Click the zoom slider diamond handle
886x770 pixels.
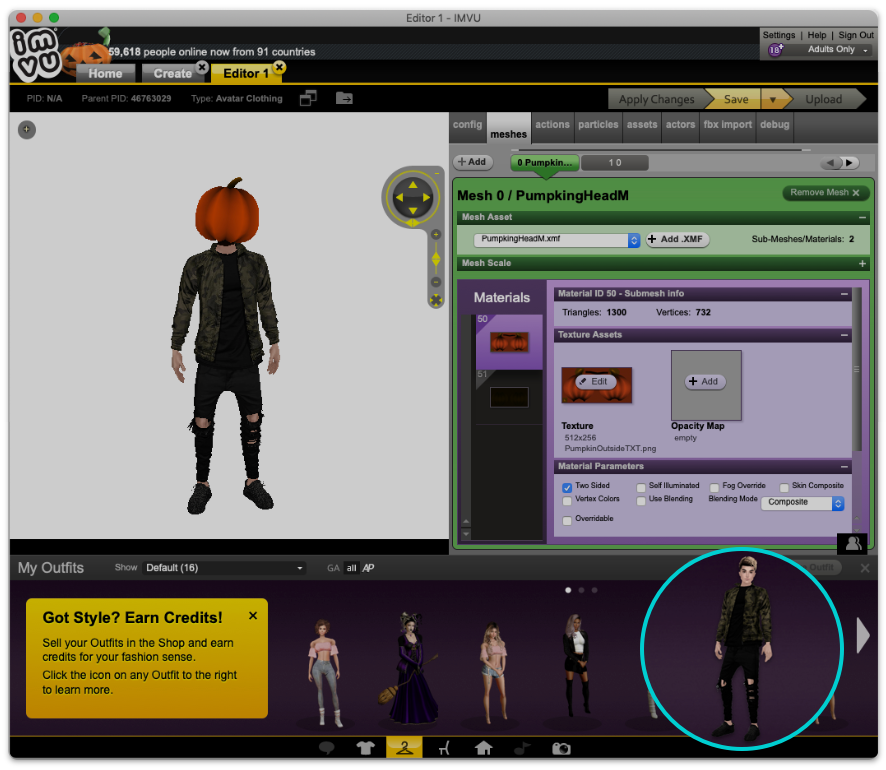click(436, 259)
